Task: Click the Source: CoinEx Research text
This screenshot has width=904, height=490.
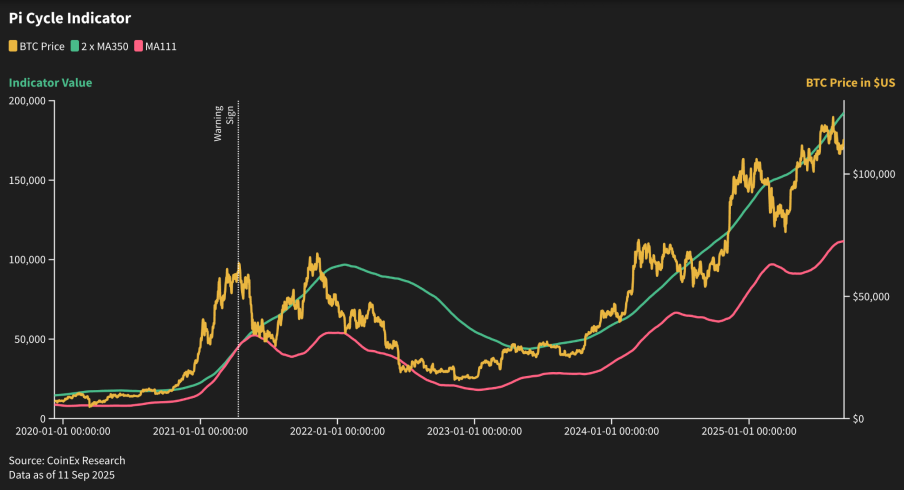Action: [x=67, y=461]
